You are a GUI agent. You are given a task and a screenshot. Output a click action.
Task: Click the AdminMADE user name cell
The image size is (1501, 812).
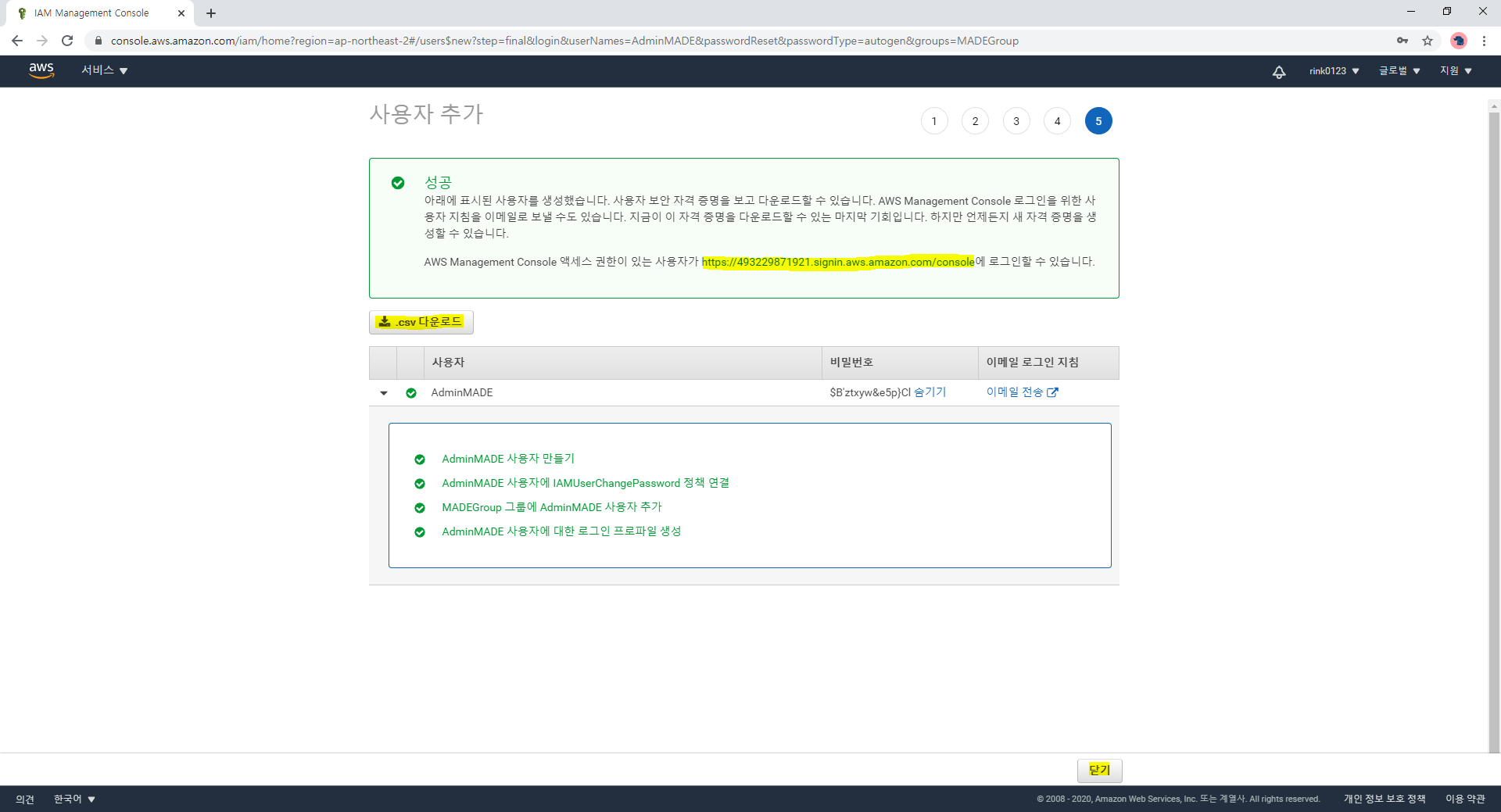[462, 392]
